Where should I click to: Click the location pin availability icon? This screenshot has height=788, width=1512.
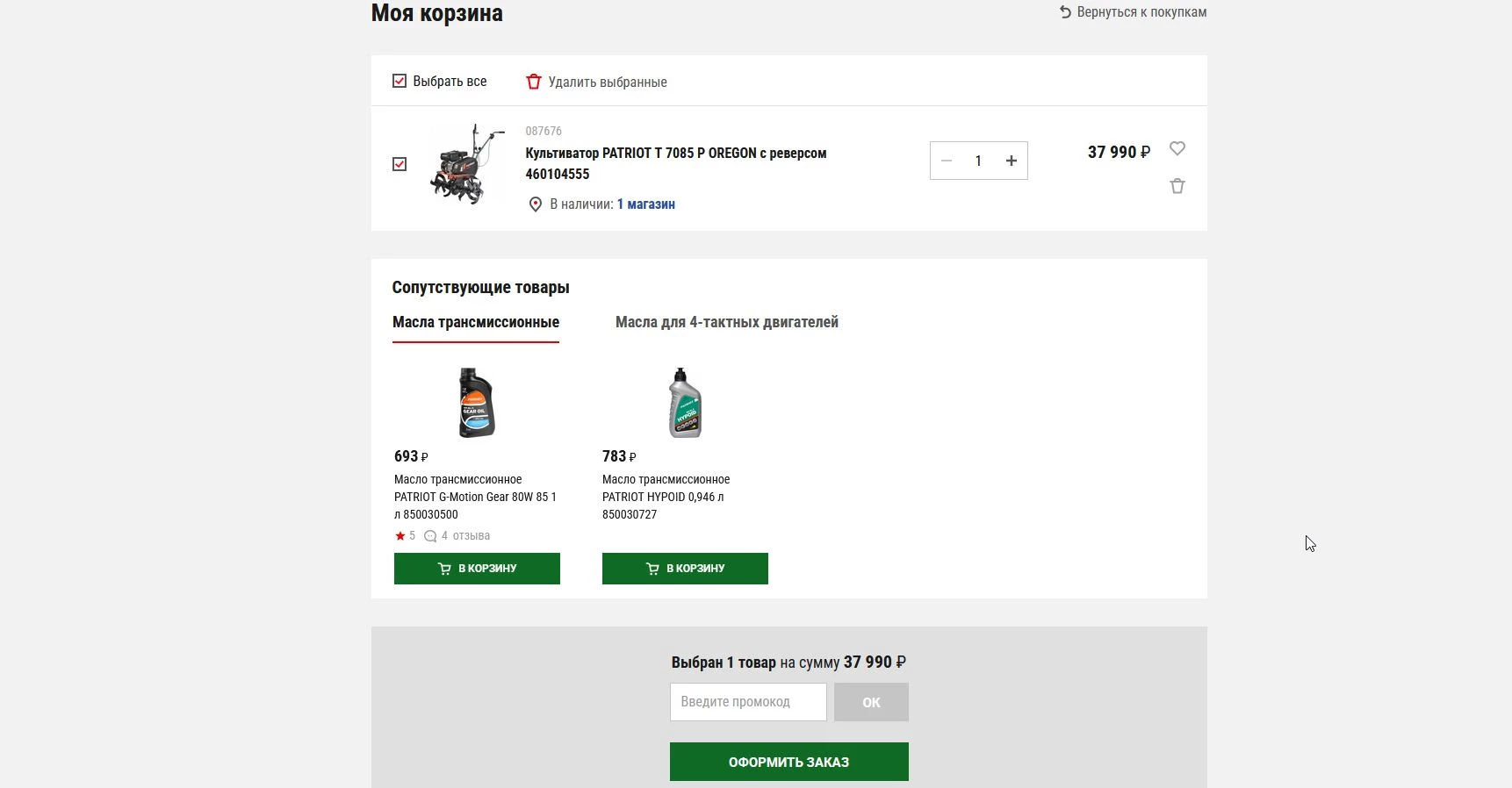click(x=535, y=204)
